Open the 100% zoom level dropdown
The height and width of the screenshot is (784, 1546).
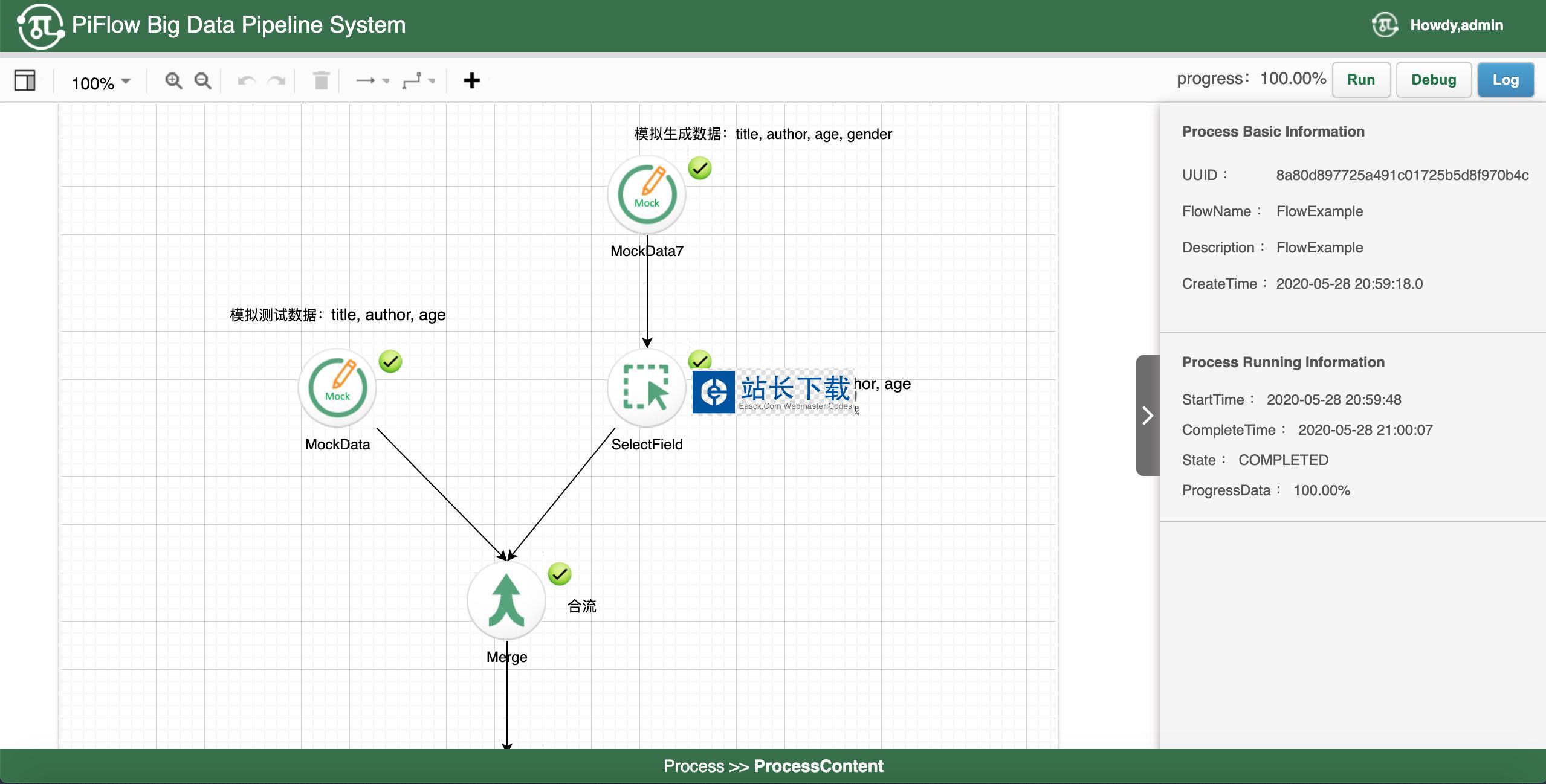[x=100, y=82]
